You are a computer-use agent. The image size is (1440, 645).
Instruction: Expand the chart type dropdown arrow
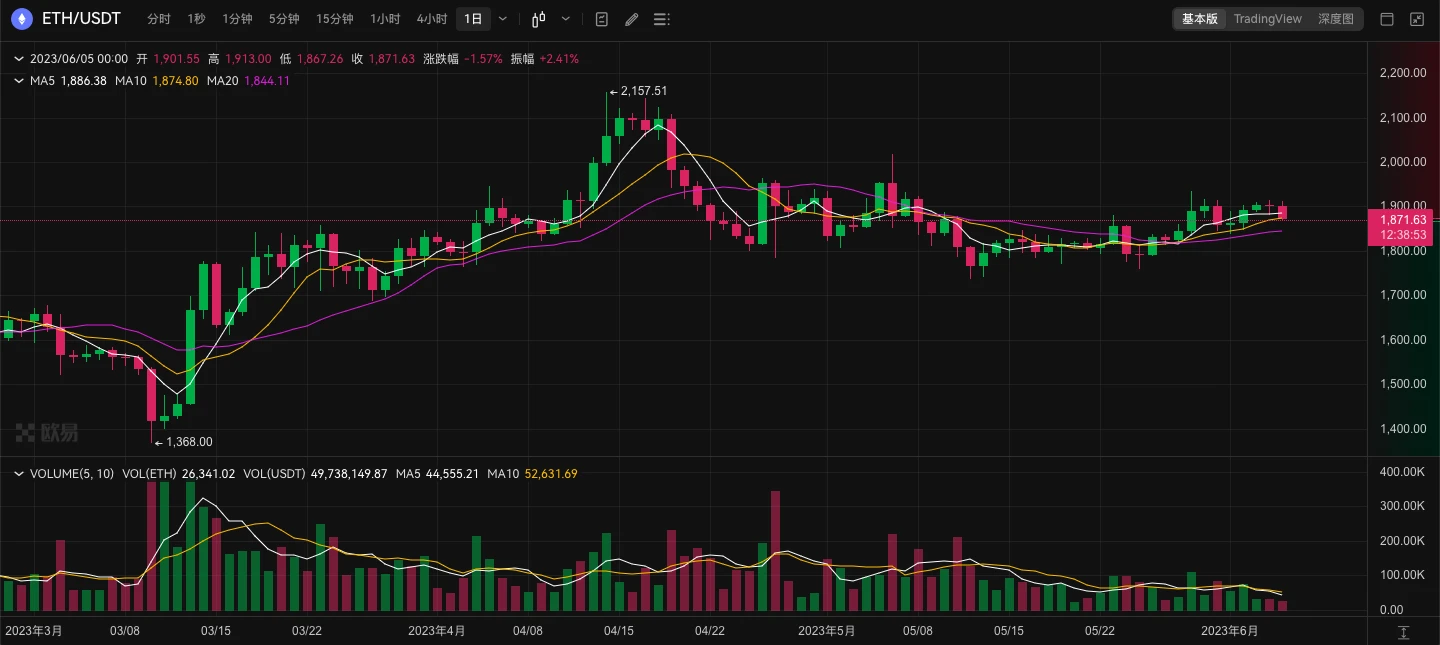566,19
